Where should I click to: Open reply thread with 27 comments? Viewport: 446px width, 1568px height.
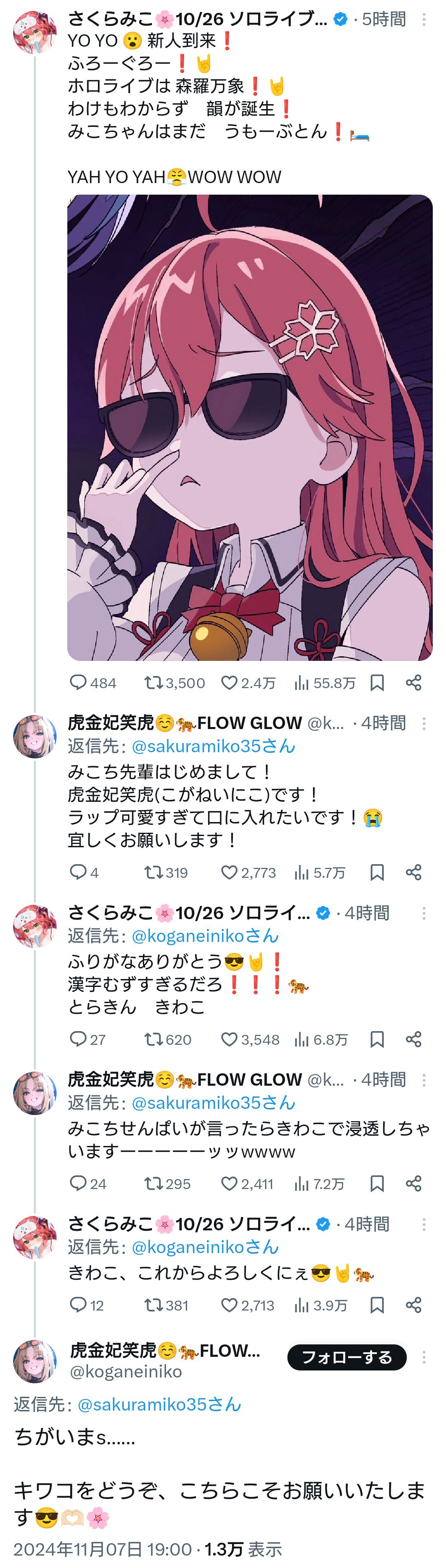point(88,1040)
